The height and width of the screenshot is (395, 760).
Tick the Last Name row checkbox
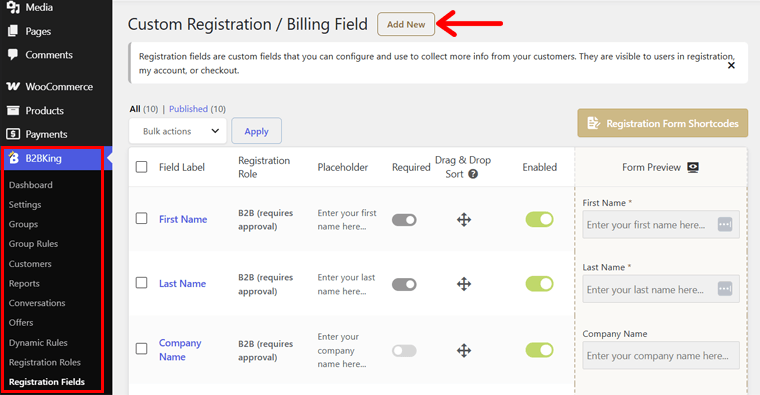142,283
